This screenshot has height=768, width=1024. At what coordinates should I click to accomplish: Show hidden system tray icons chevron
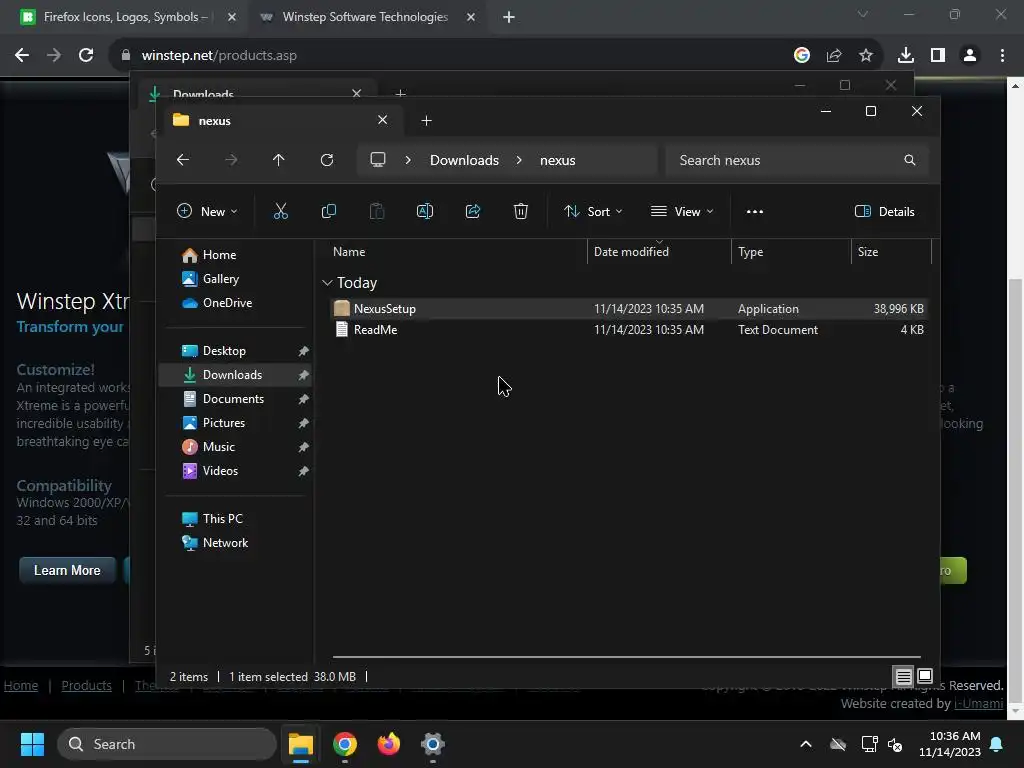tap(806, 744)
